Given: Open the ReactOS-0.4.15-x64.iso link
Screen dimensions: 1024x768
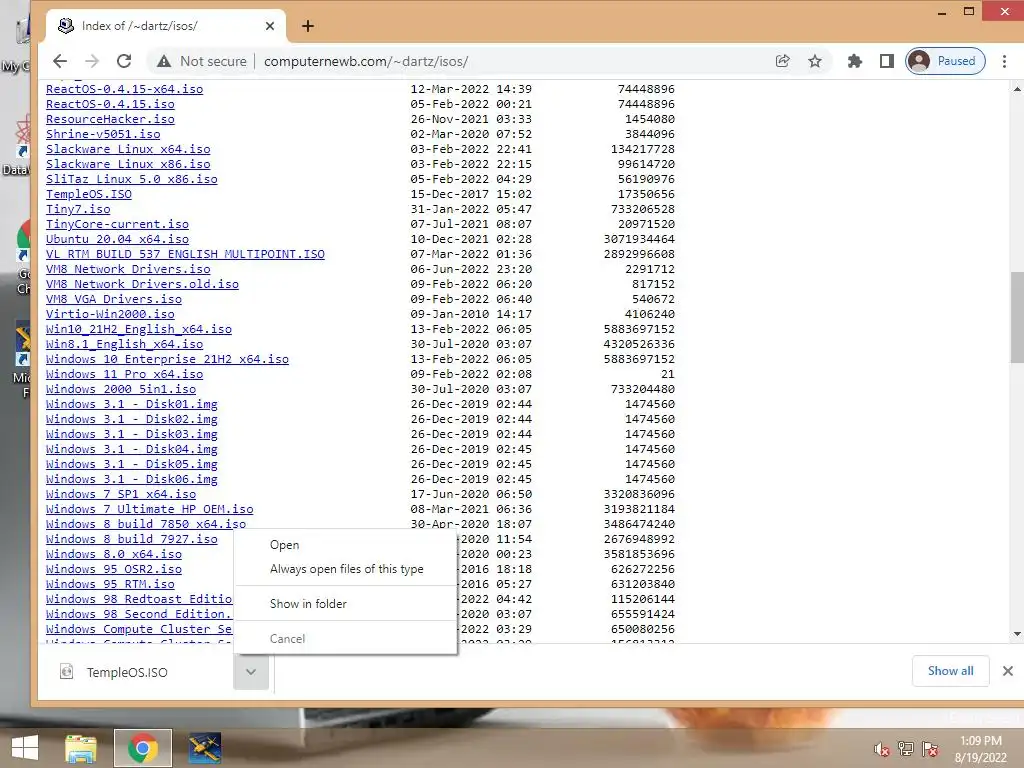Looking at the screenshot, I should [124, 89].
